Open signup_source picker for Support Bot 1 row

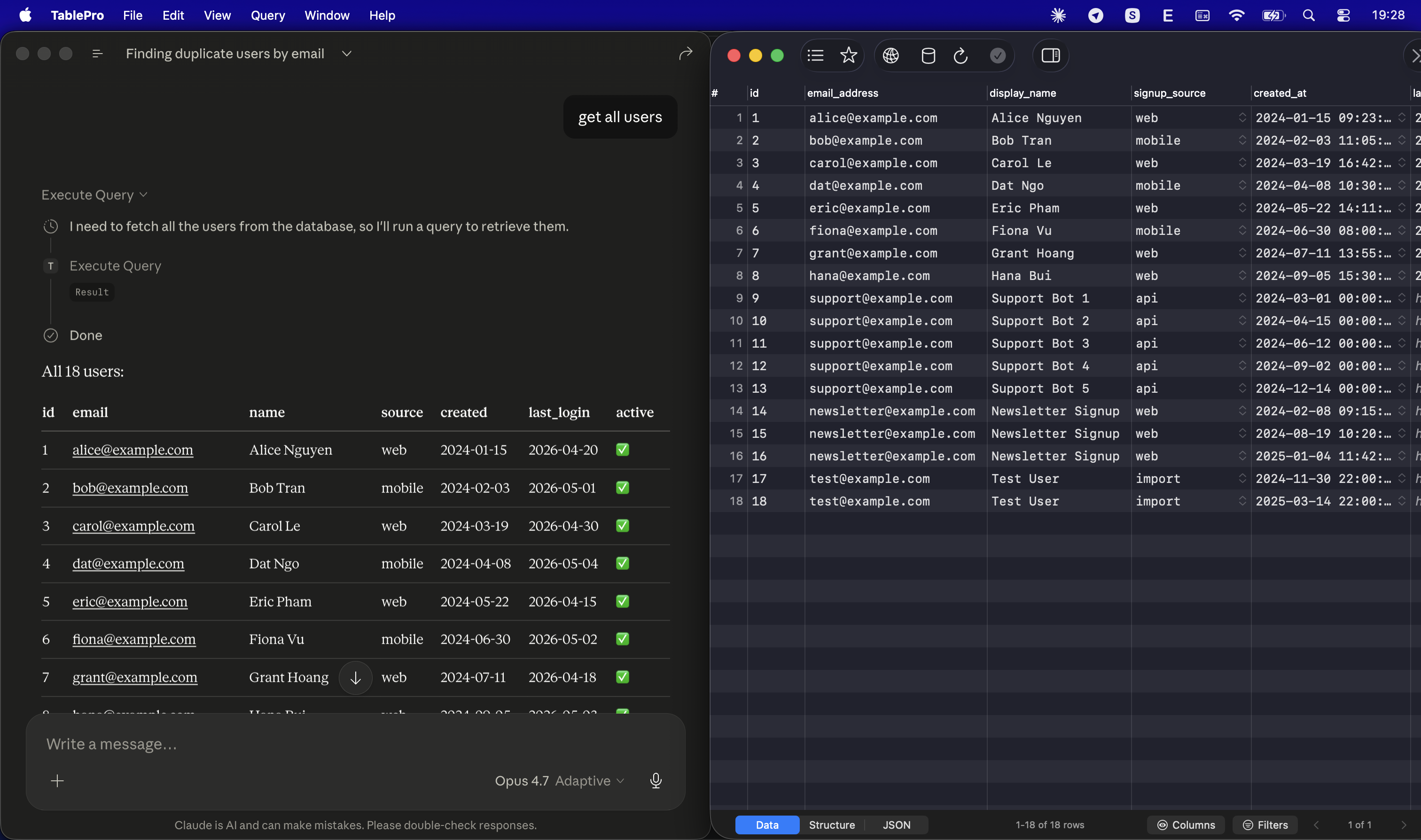coord(1242,298)
